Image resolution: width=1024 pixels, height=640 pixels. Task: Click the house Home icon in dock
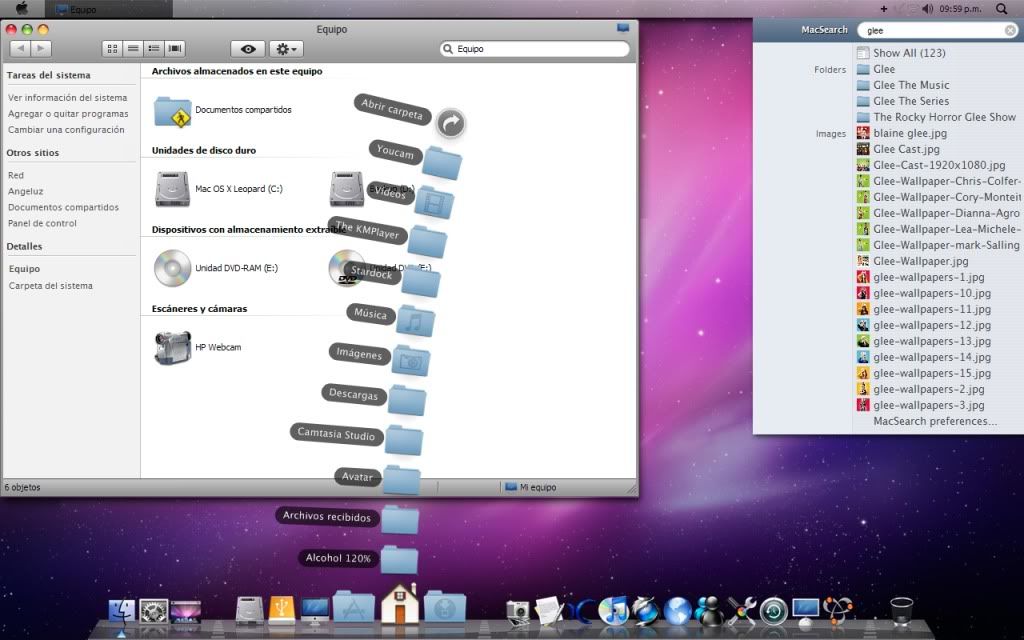pos(399,604)
